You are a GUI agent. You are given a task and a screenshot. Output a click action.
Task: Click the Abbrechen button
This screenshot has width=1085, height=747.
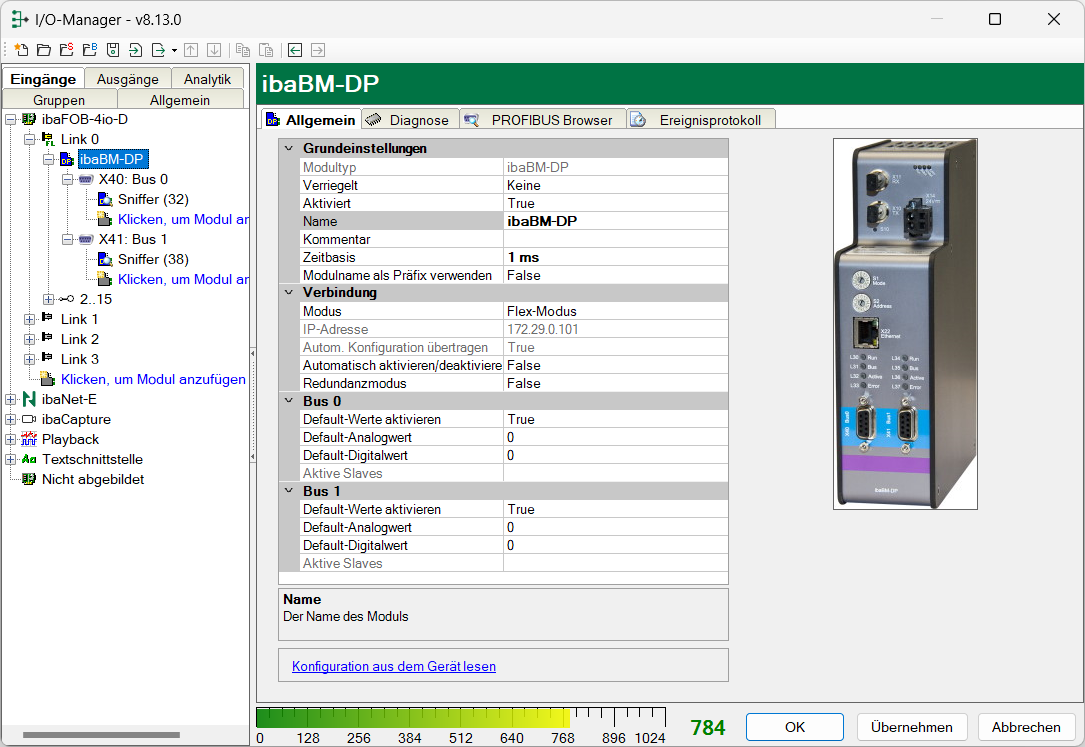[x=1025, y=727]
